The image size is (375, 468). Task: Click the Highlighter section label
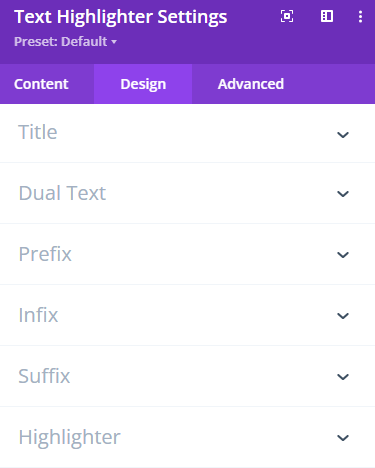[x=69, y=437]
